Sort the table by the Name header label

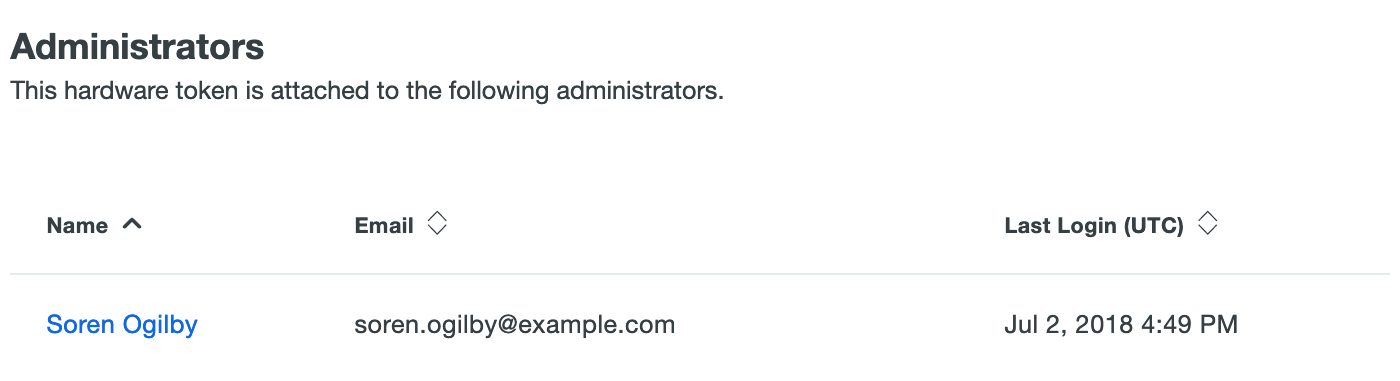tap(77, 226)
